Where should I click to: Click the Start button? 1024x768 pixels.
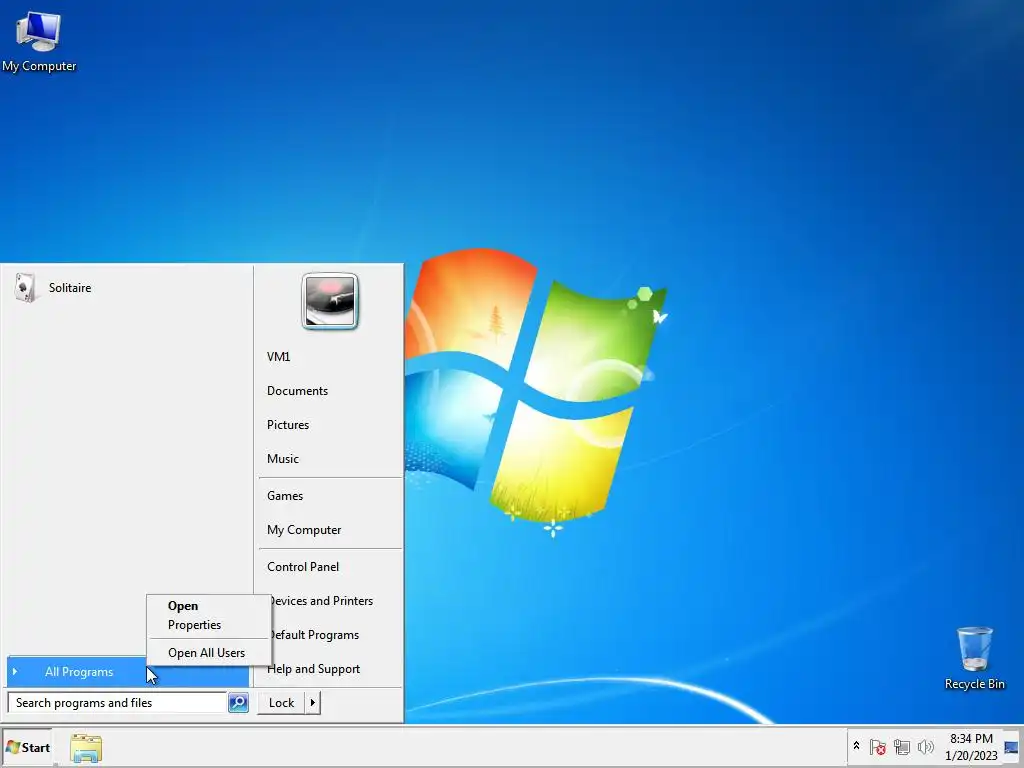(x=27, y=748)
